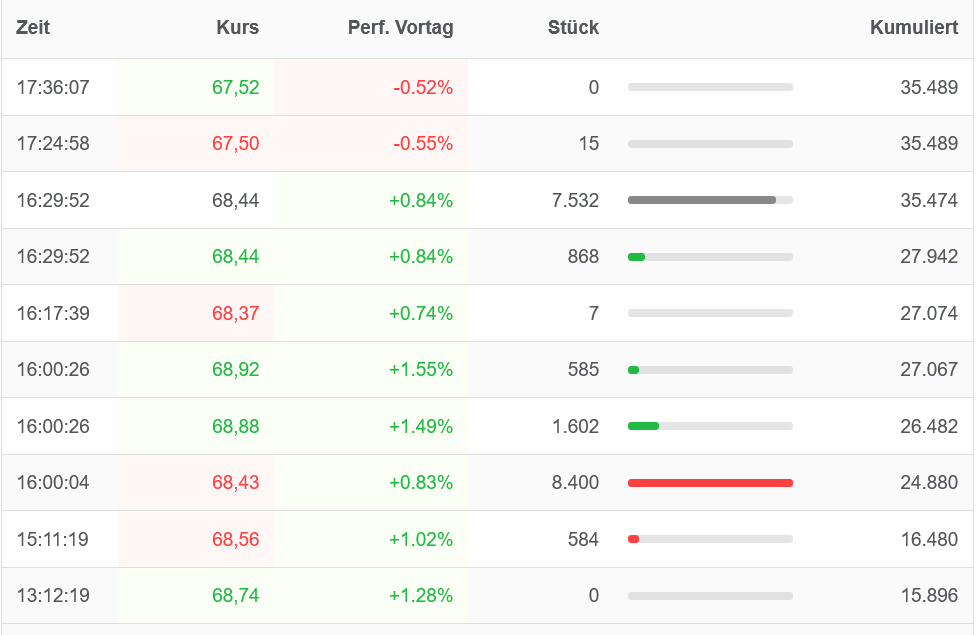Select the 17:36:07 timestamp row
This screenshot has width=980, height=635.
(x=53, y=88)
